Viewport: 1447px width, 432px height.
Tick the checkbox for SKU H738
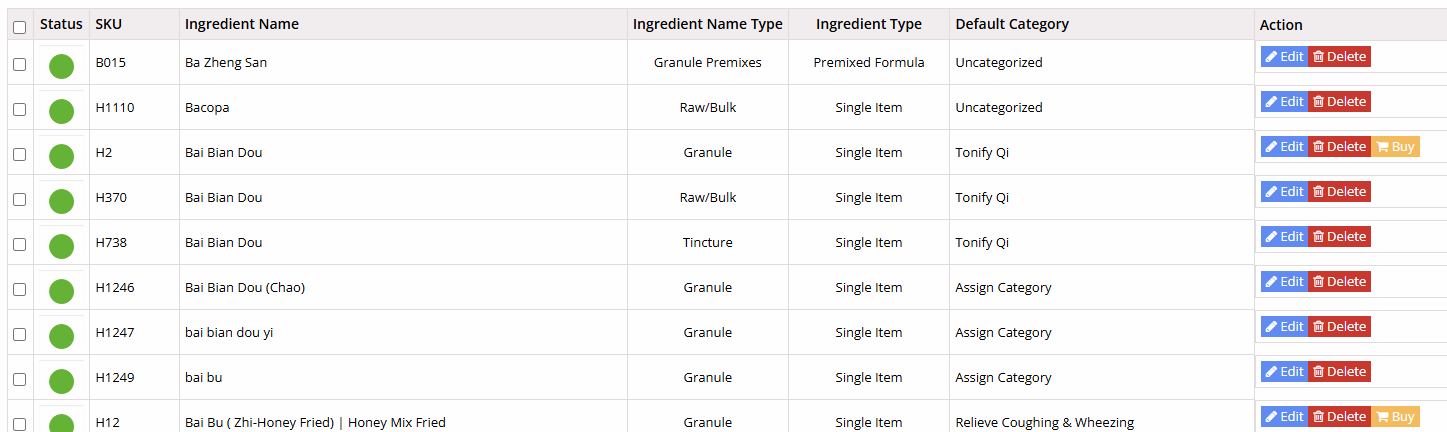[19, 244]
